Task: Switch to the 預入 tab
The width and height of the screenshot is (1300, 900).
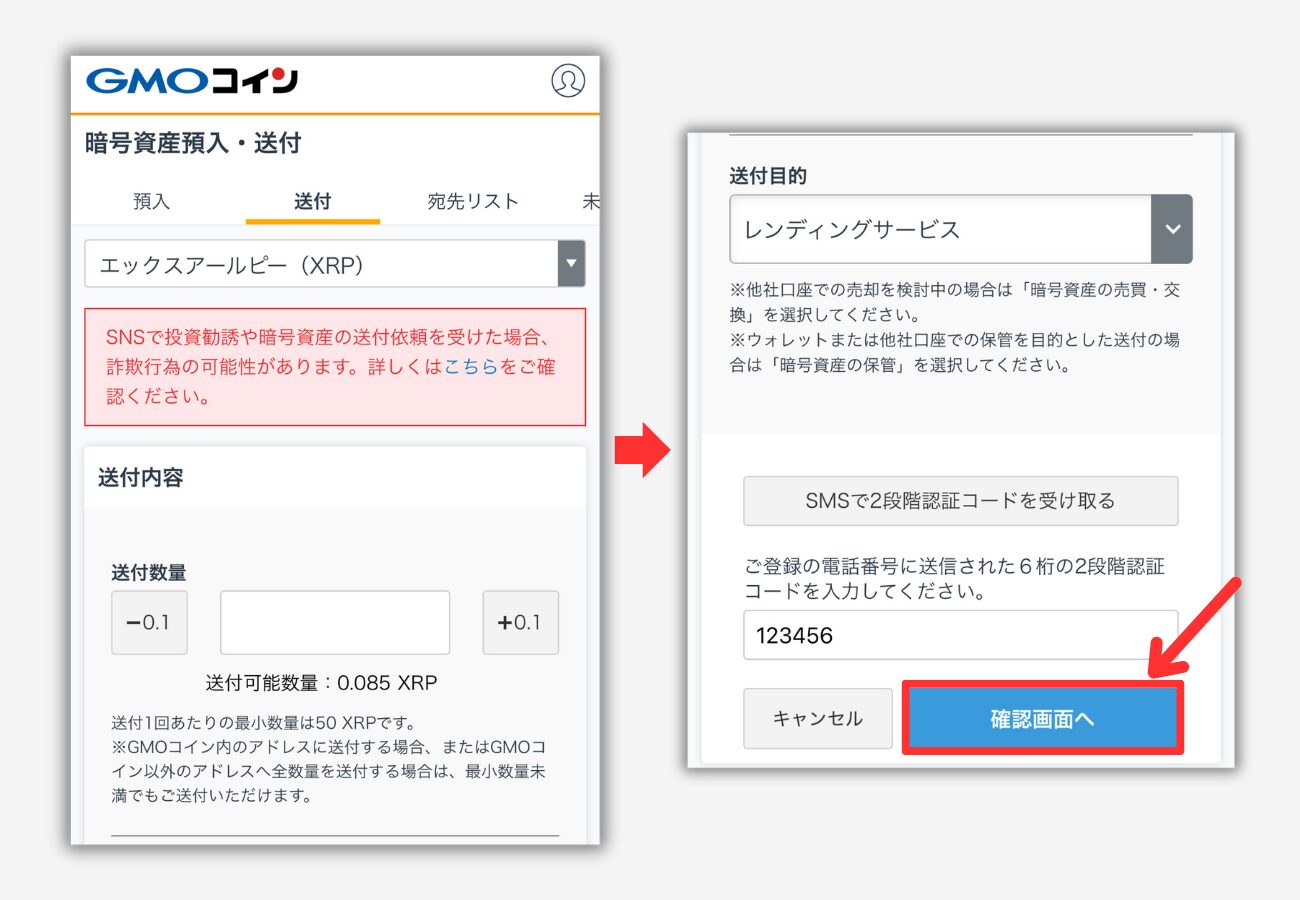Action: point(152,201)
